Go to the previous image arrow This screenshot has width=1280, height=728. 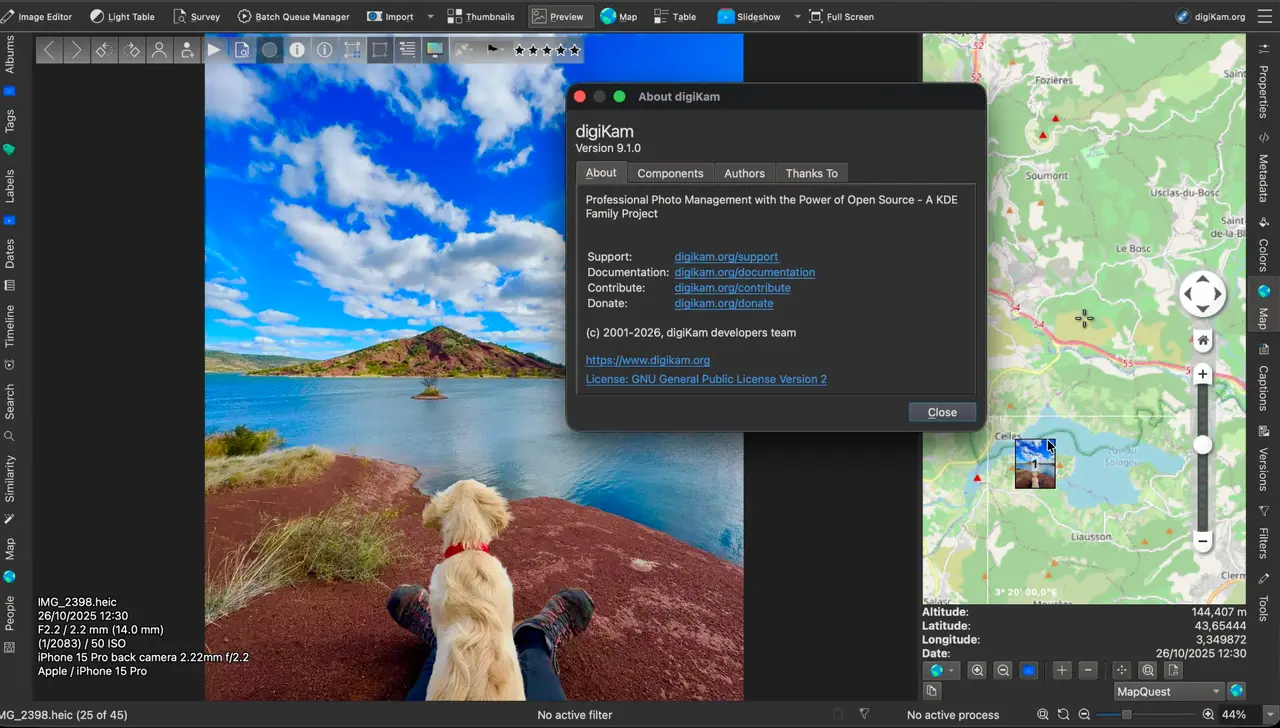point(49,50)
